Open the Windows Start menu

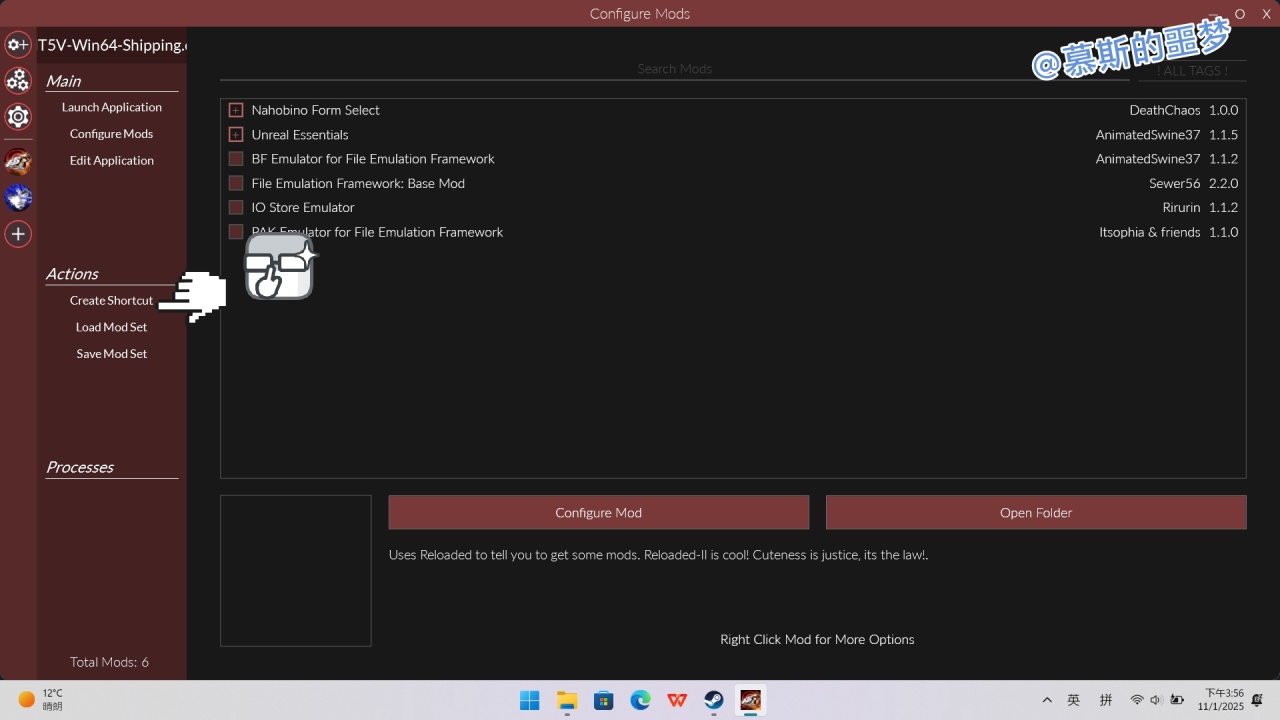click(530, 700)
